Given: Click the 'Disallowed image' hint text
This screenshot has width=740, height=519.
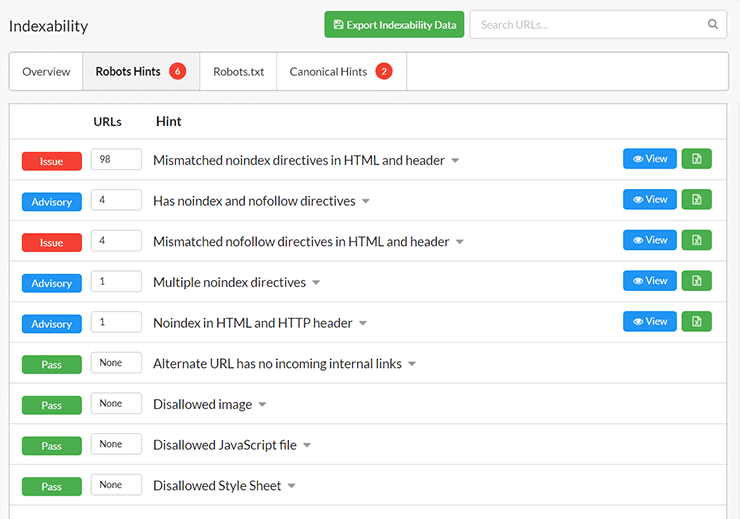Looking at the screenshot, I should (x=202, y=404).
